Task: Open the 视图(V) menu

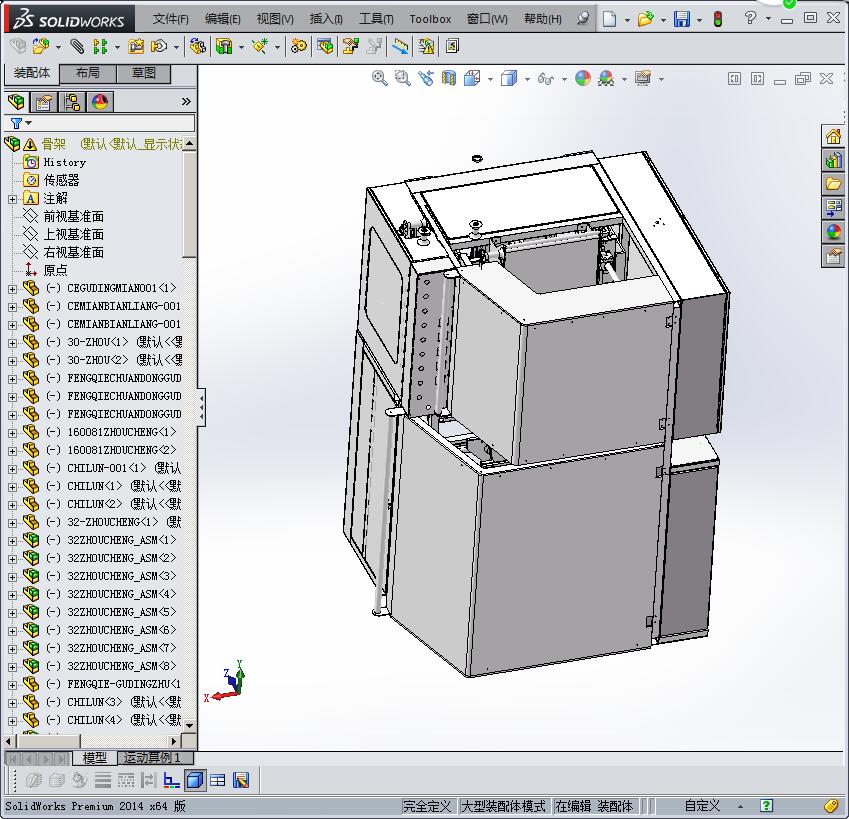Action: (x=275, y=19)
